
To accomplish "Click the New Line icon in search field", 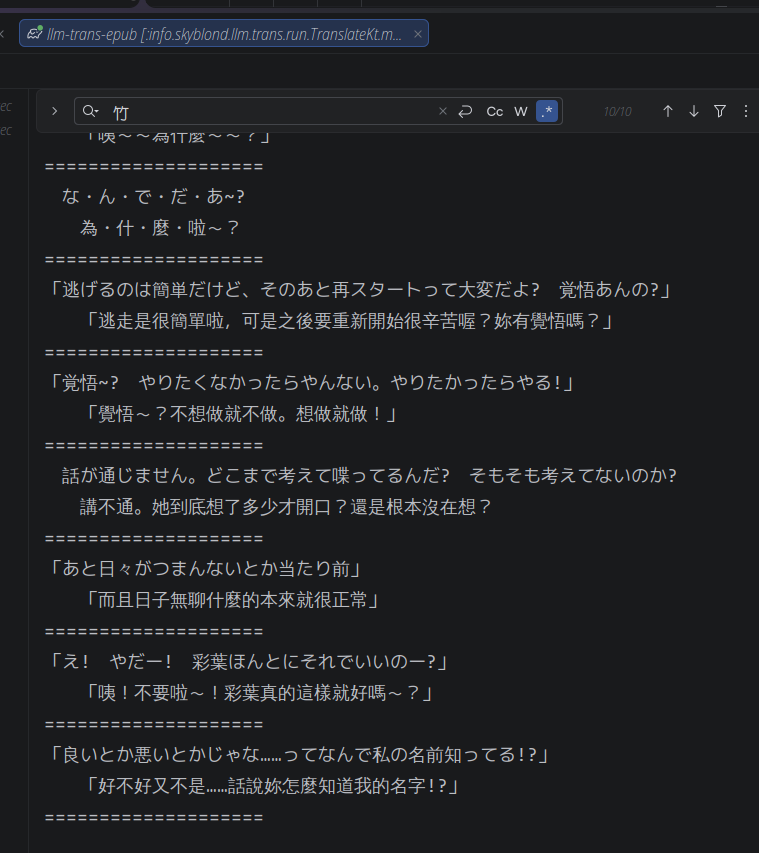I will click(x=465, y=112).
